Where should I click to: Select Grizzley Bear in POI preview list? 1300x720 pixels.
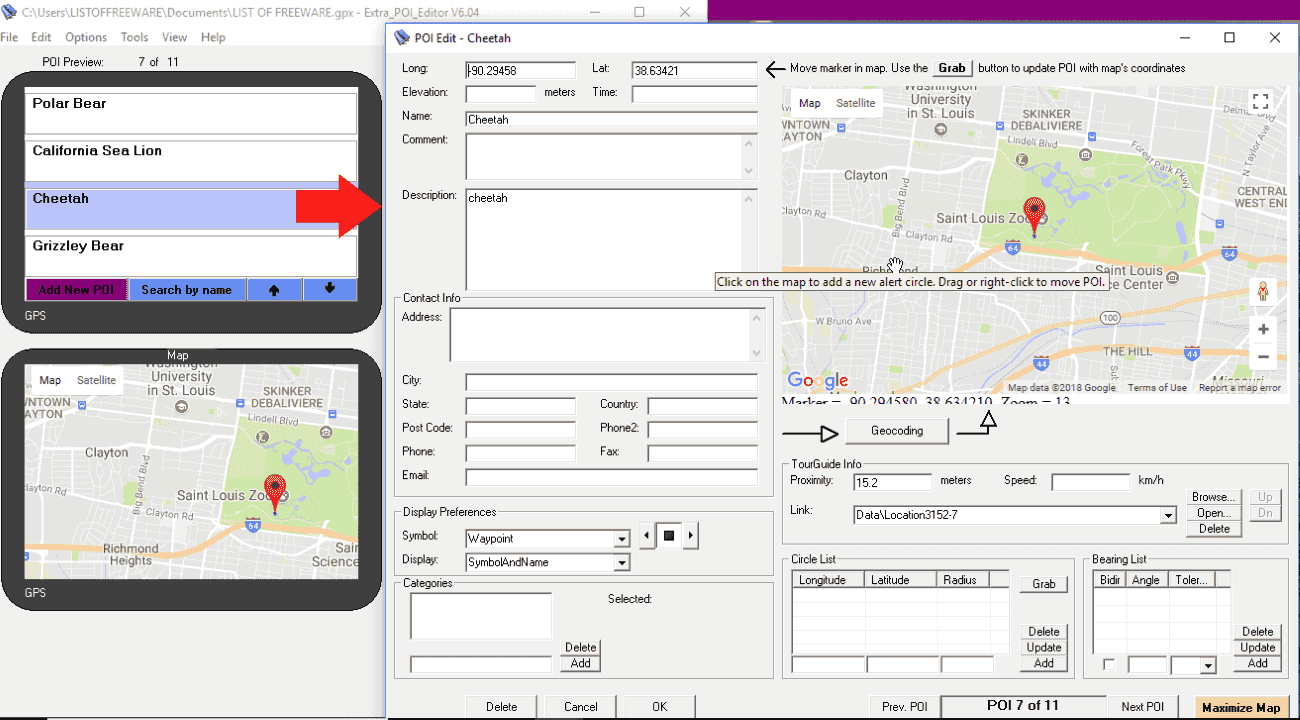pos(191,256)
